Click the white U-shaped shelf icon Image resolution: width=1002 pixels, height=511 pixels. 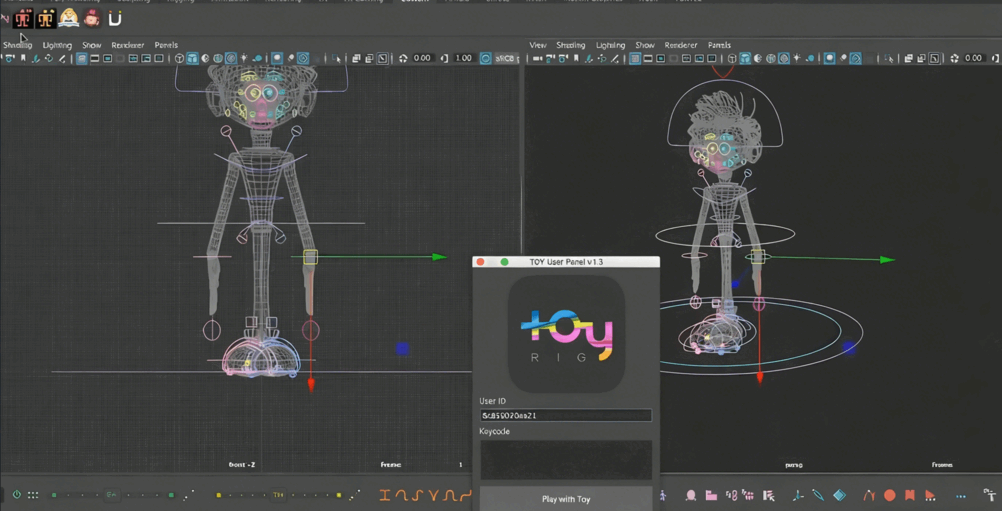pyautogui.click(x=115, y=19)
